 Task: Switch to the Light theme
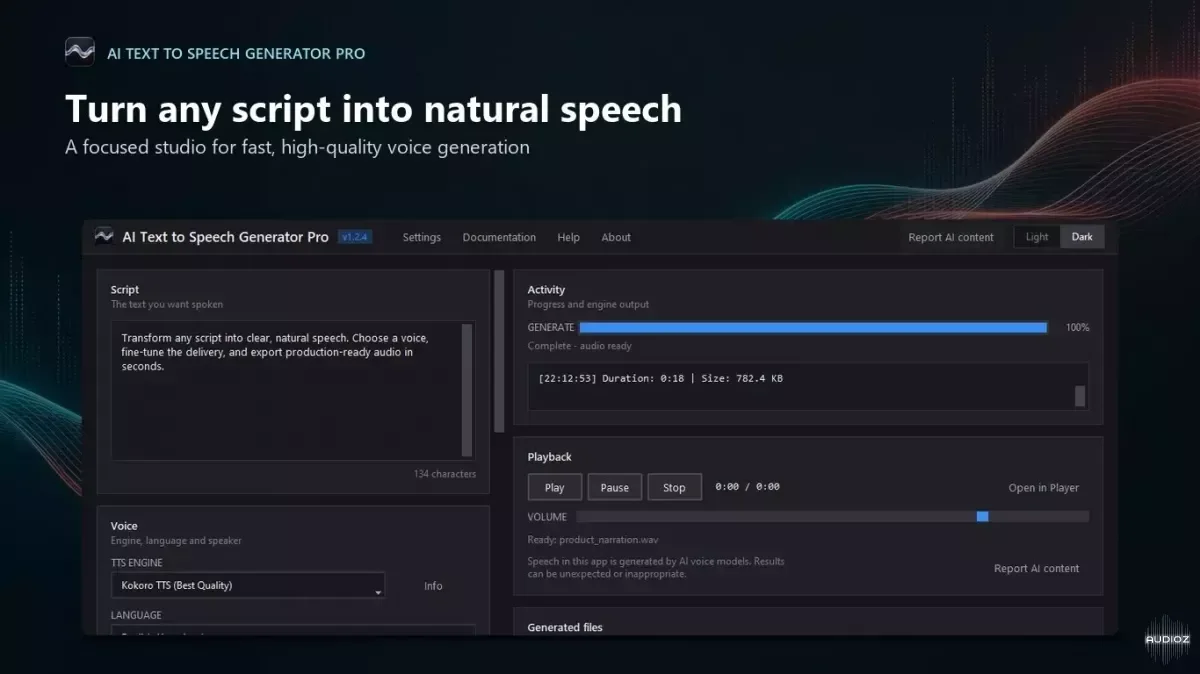[x=1037, y=237]
